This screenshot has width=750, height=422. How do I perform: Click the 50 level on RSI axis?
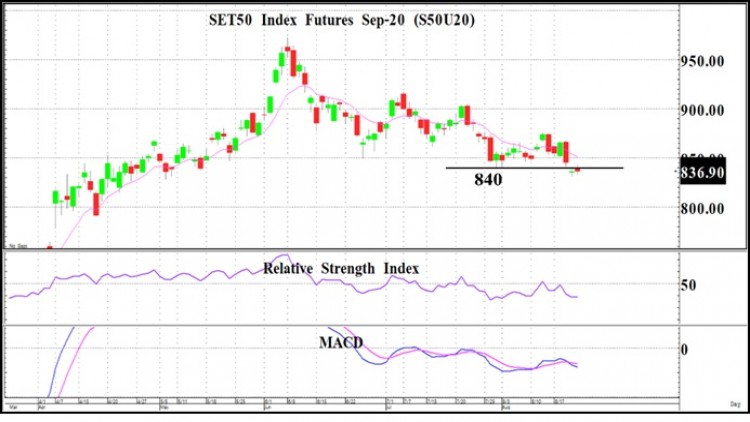pyautogui.click(x=688, y=285)
